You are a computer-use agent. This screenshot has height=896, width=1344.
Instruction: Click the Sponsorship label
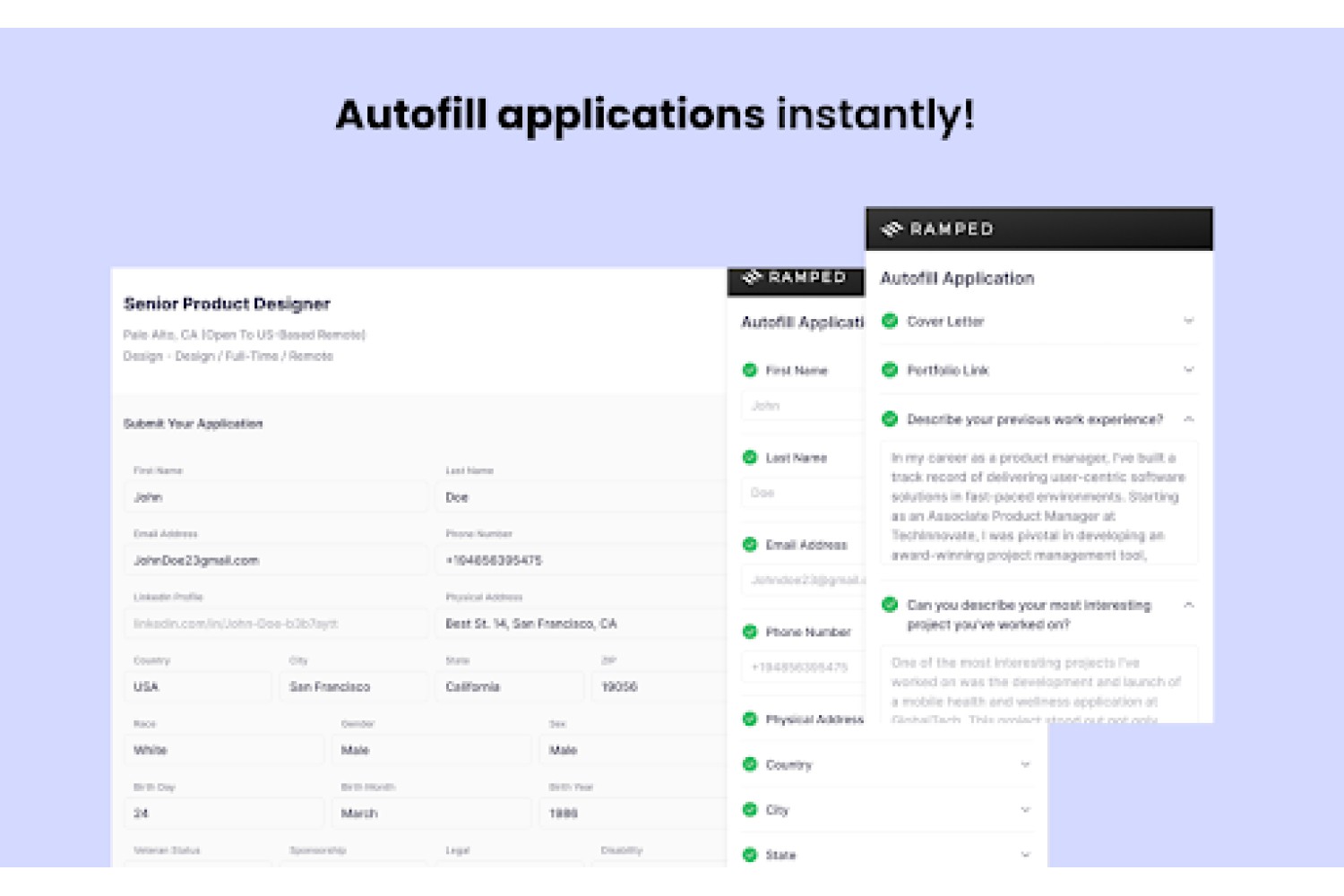point(317,850)
